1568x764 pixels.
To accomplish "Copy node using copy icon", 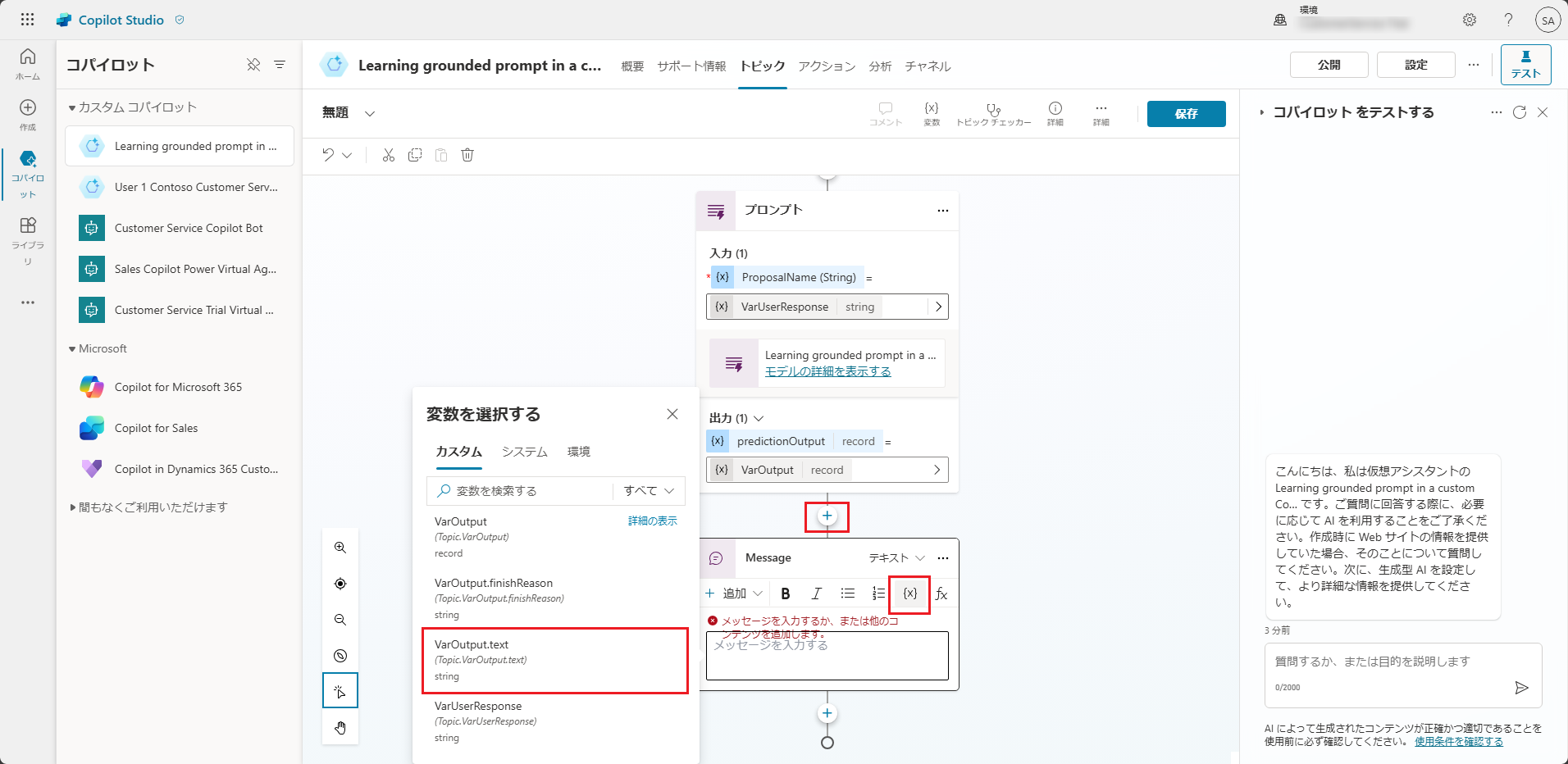I will tap(415, 155).
